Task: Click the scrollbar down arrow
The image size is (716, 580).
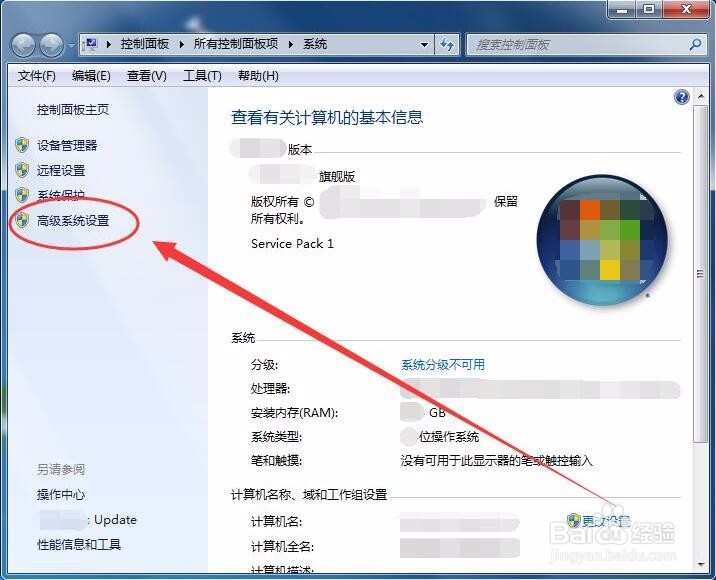Action: [x=700, y=565]
